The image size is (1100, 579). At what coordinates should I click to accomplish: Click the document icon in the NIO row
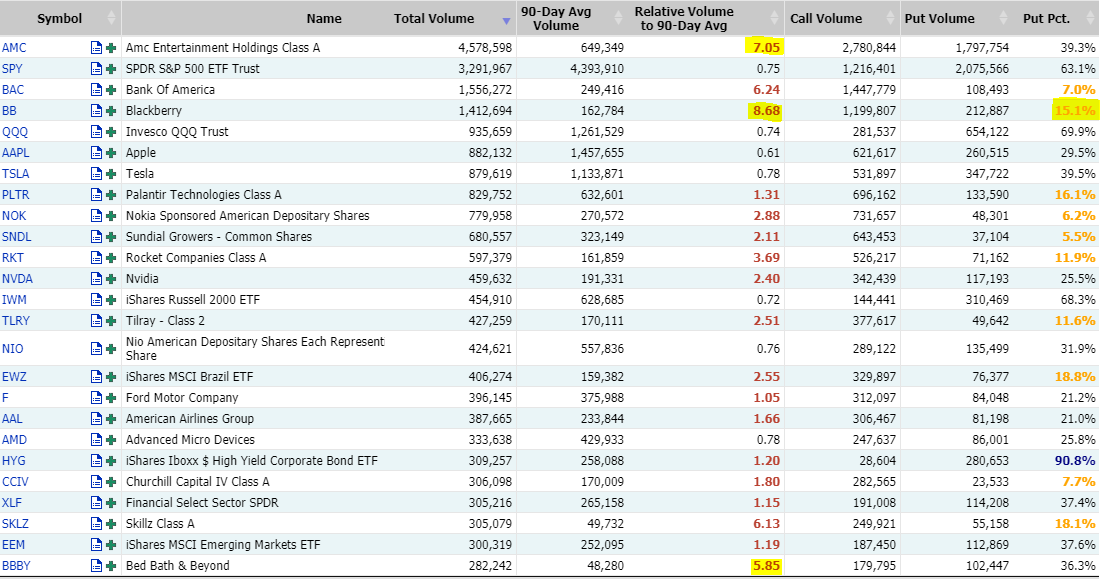click(x=96, y=349)
